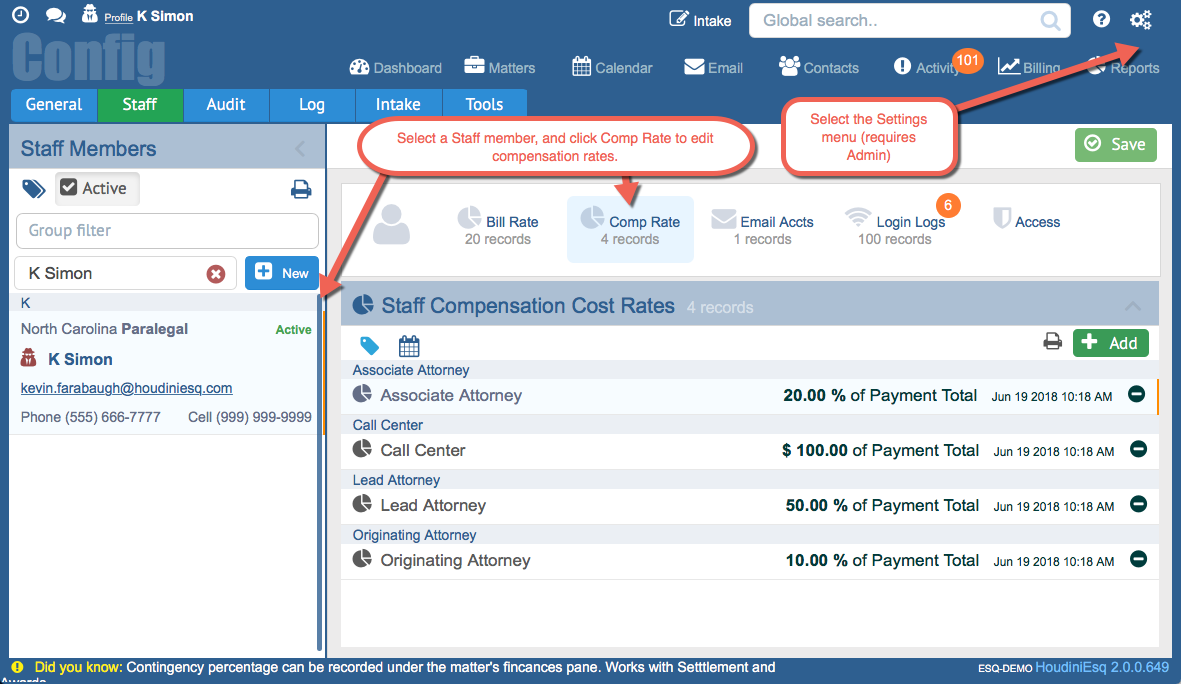Open the Bill Rate section
1181x684 pixels.
coord(498,229)
